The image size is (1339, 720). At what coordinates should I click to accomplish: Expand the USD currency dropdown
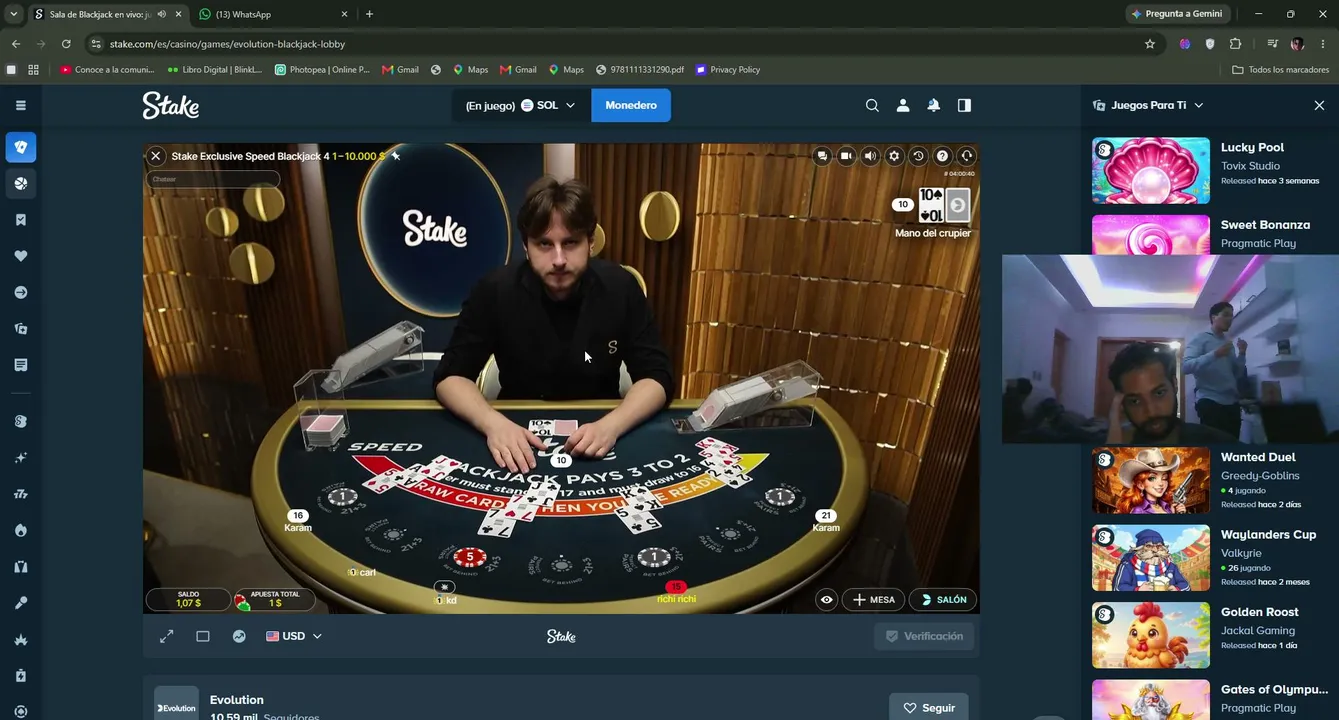294,636
